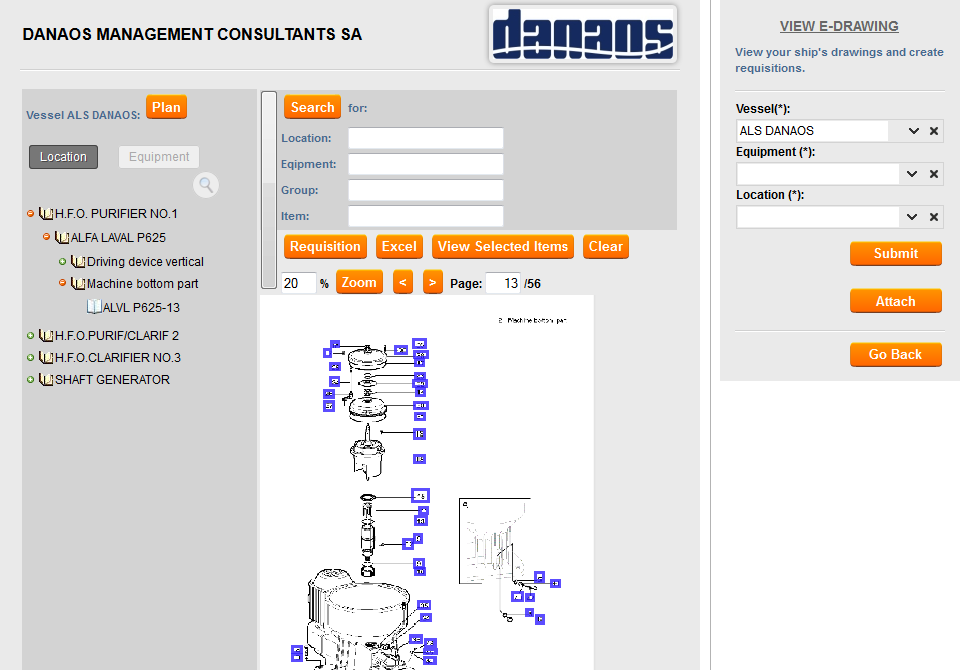Click the Vessel combo field showing ALS DANAOS
This screenshot has height=670, width=965.
pos(812,130)
